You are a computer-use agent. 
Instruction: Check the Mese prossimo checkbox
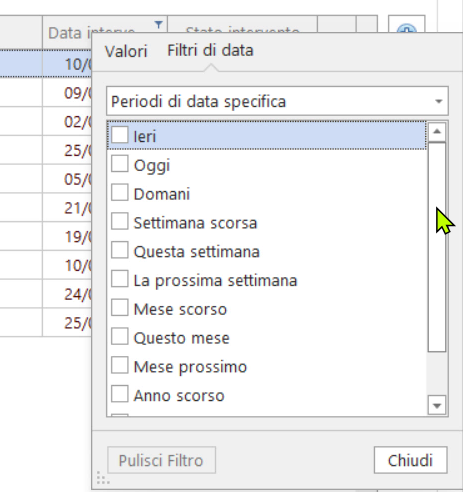(119, 365)
